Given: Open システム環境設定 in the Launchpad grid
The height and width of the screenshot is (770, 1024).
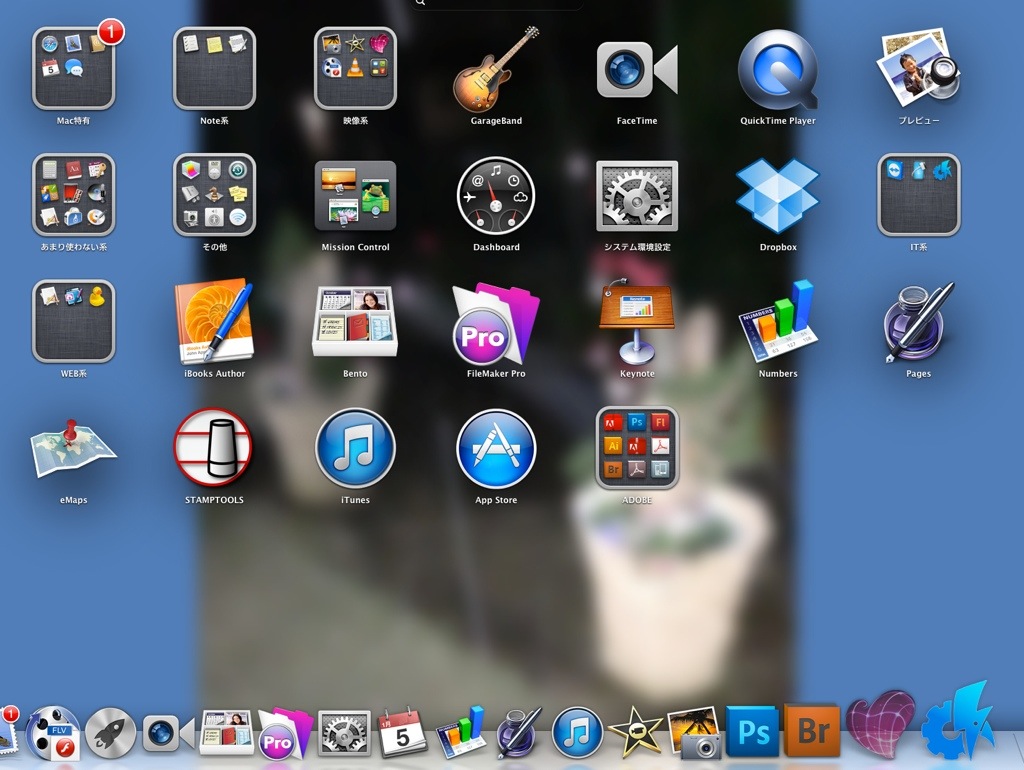Looking at the screenshot, I should pos(637,196).
